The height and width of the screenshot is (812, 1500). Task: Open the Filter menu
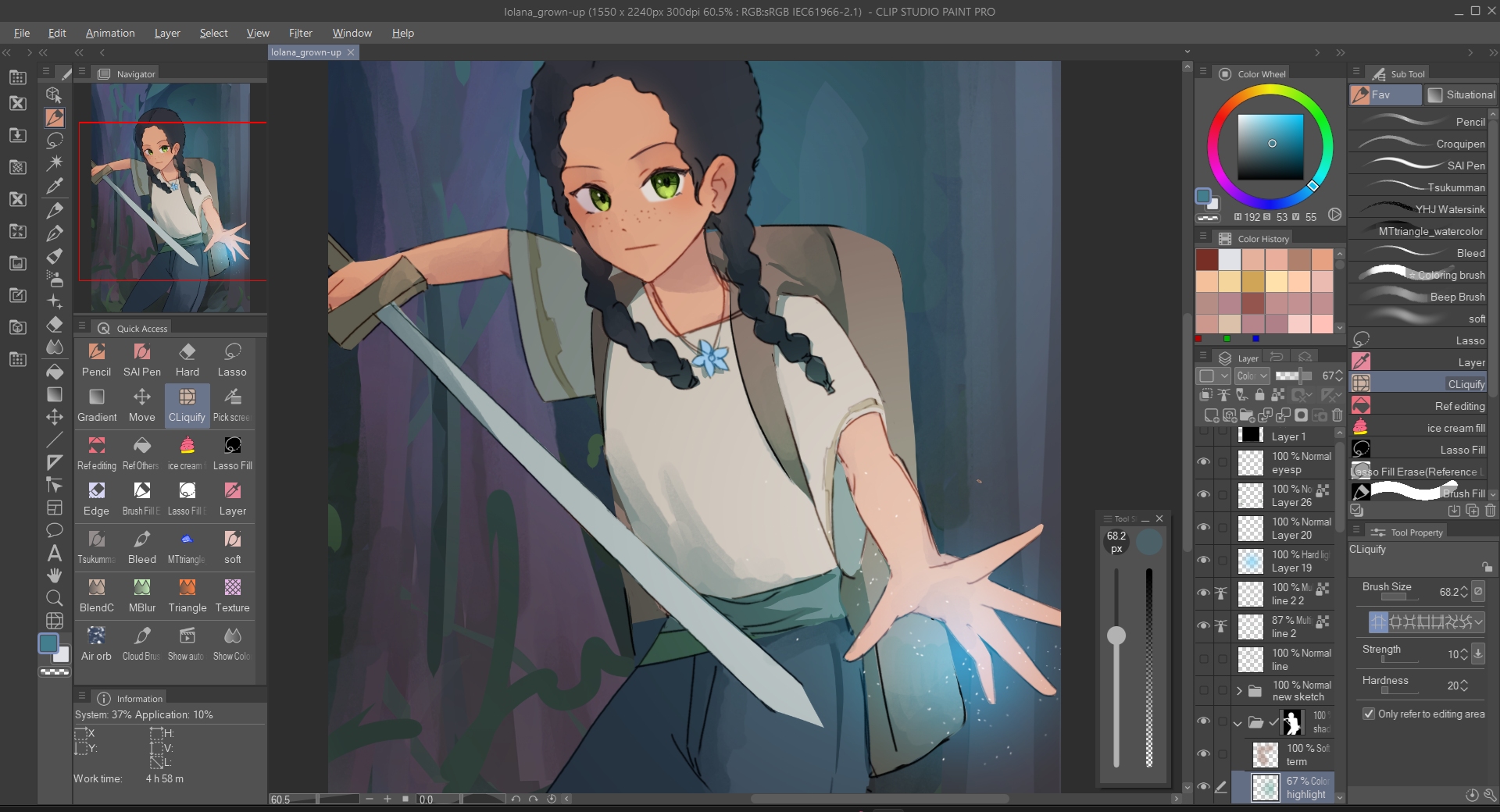pyautogui.click(x=300, y=33)
